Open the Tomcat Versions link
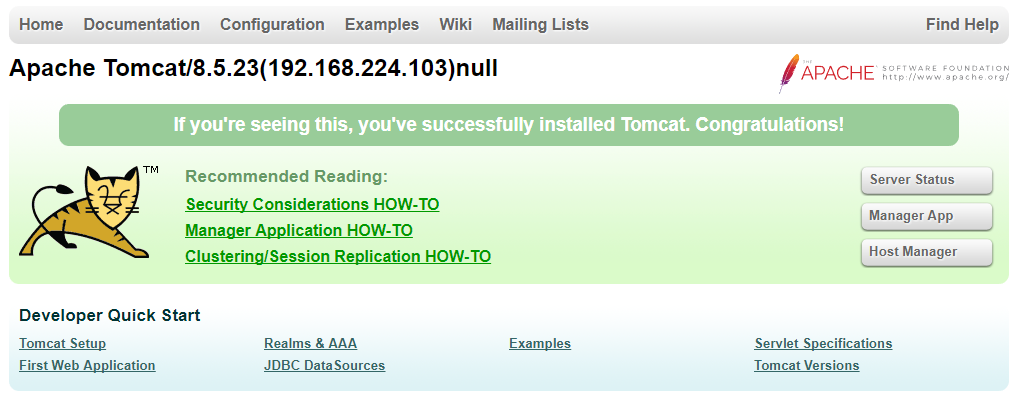The height and width of the screenshot is (403, 1020). pos(807,365)
